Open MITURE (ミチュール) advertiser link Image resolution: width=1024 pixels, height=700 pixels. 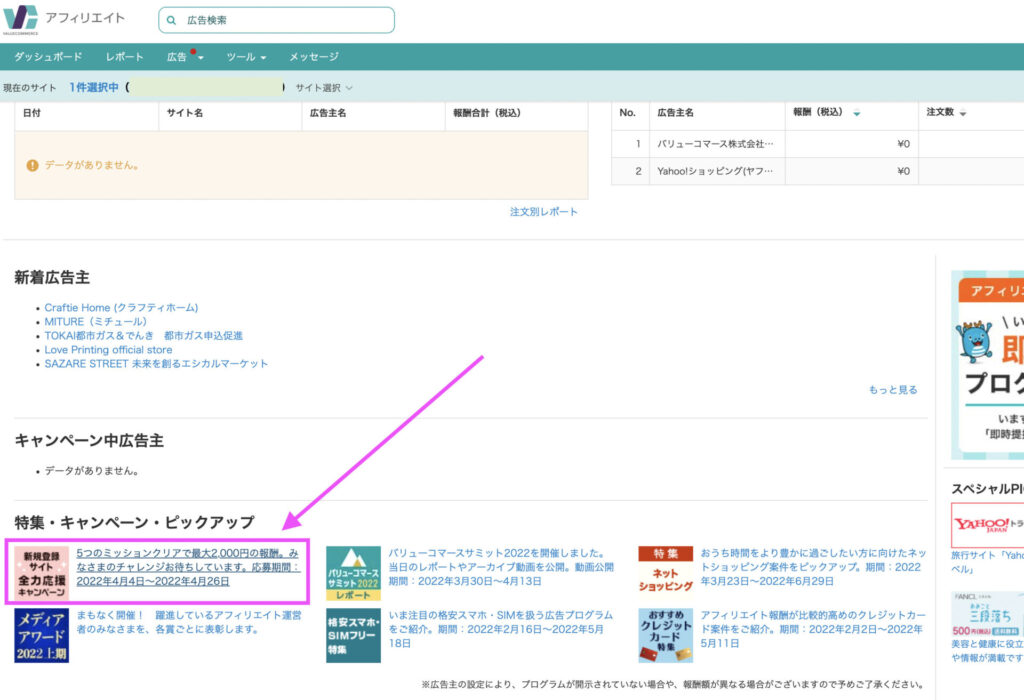(95, 321)
